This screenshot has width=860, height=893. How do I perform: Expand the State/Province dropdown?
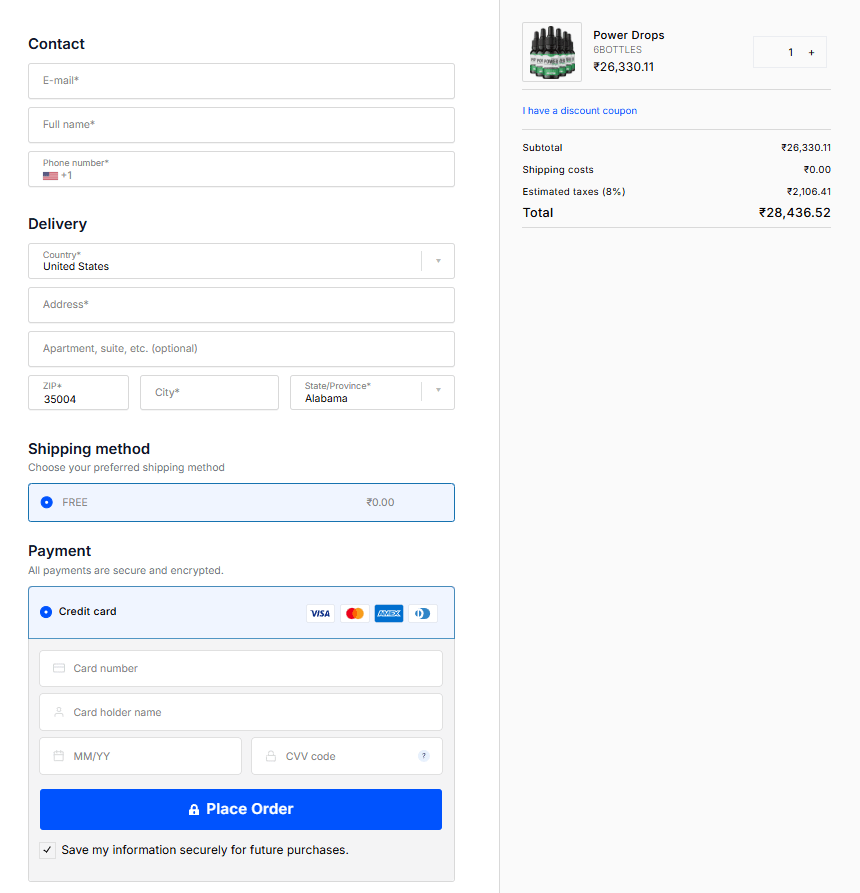click(x=438, y=392)
